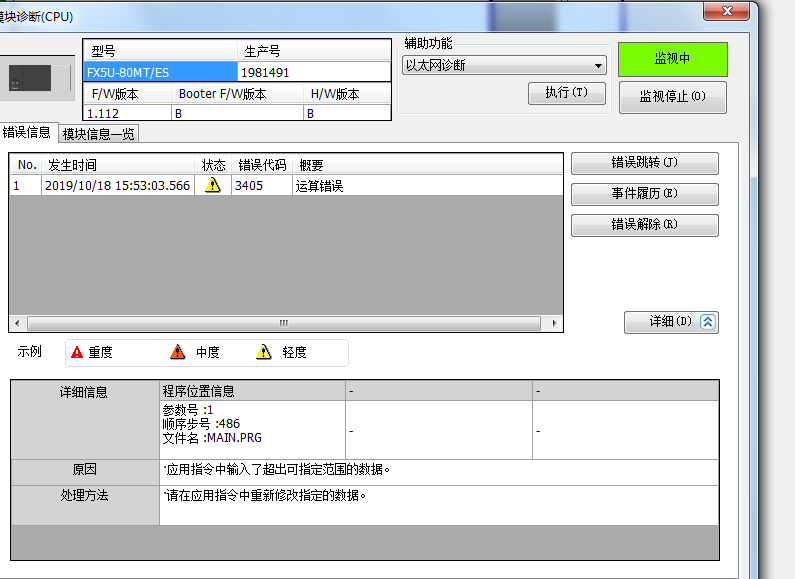795x579 pixels.
Task: Click the yellow warning icon in error row
Action: tap(212, 186)
